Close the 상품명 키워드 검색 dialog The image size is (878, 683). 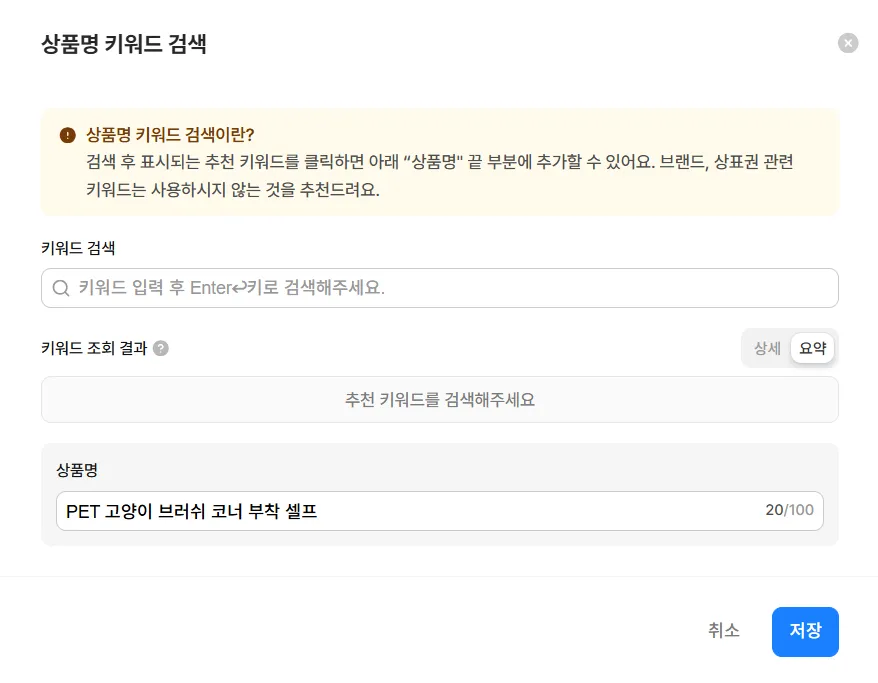(848, 43)
